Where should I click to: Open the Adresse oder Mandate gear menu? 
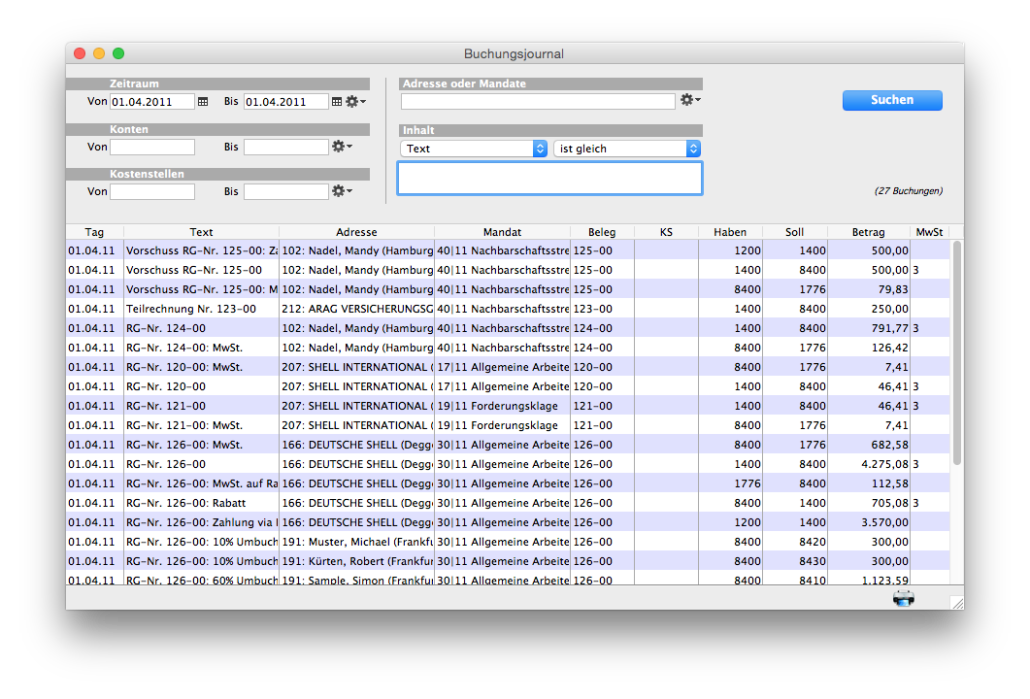(x=687, y=100)
